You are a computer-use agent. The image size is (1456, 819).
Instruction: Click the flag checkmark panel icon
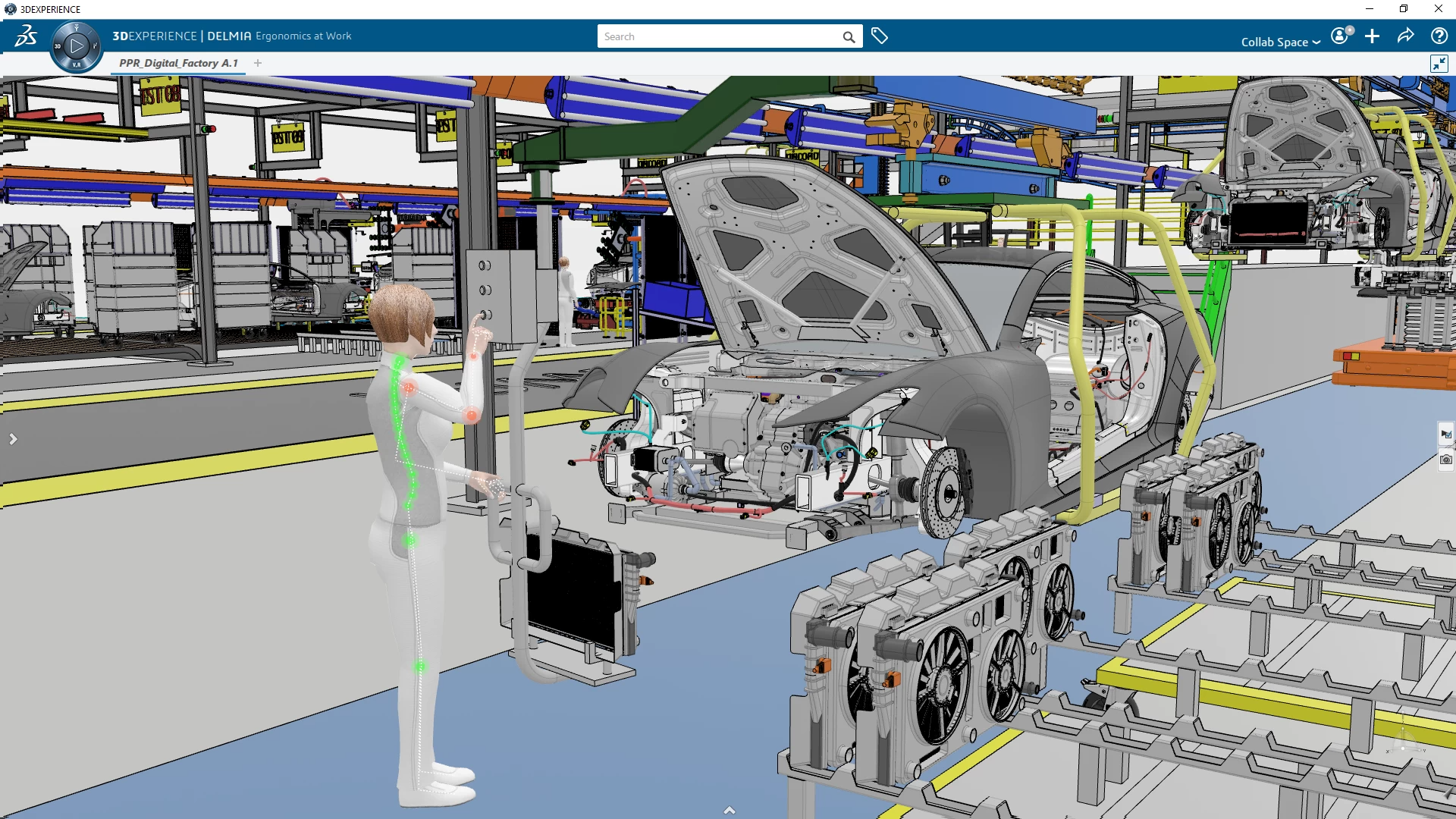click(1446, 435)
